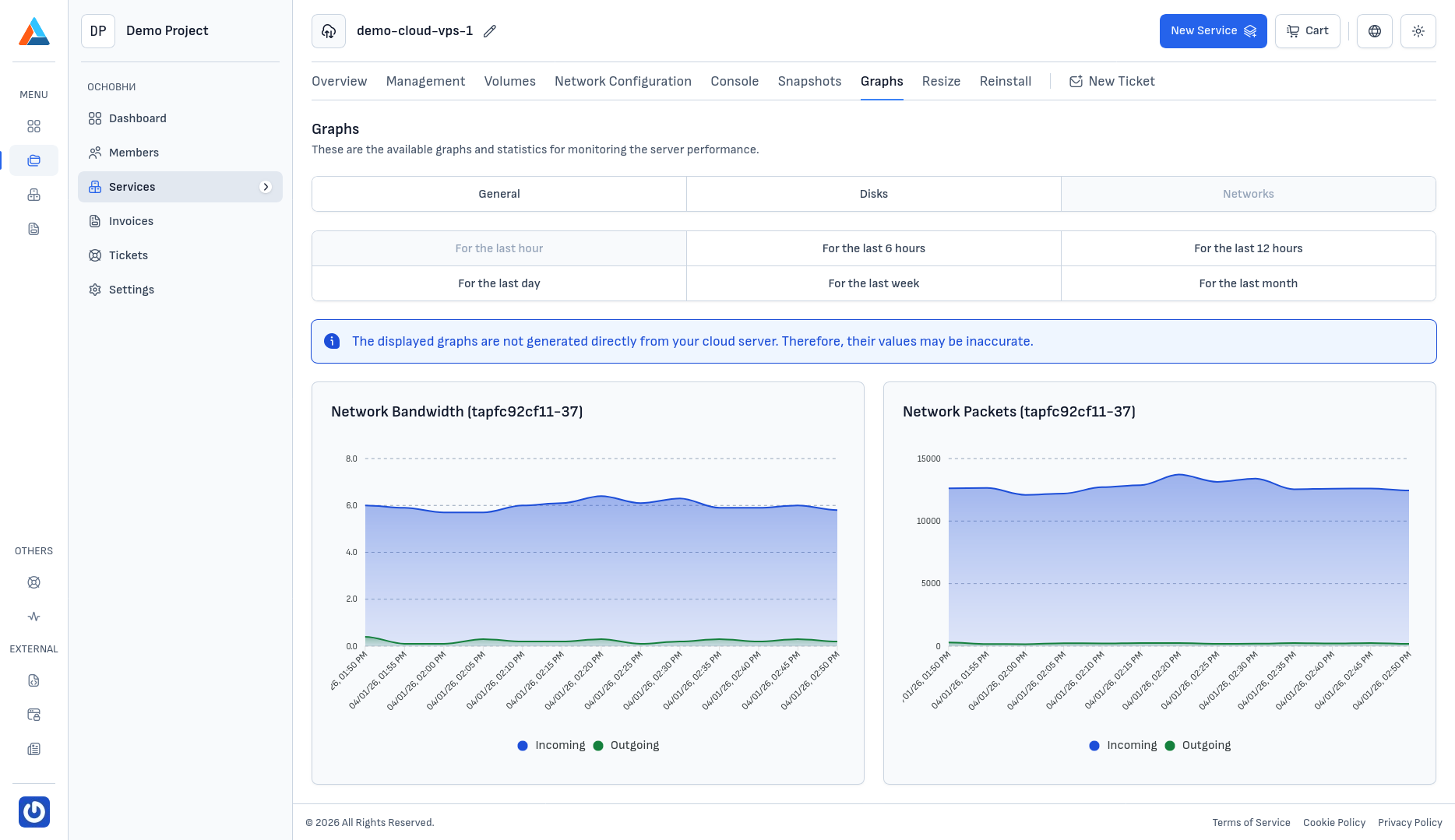Click the activity pulse icon in the left rail

(x=33, y=617)
